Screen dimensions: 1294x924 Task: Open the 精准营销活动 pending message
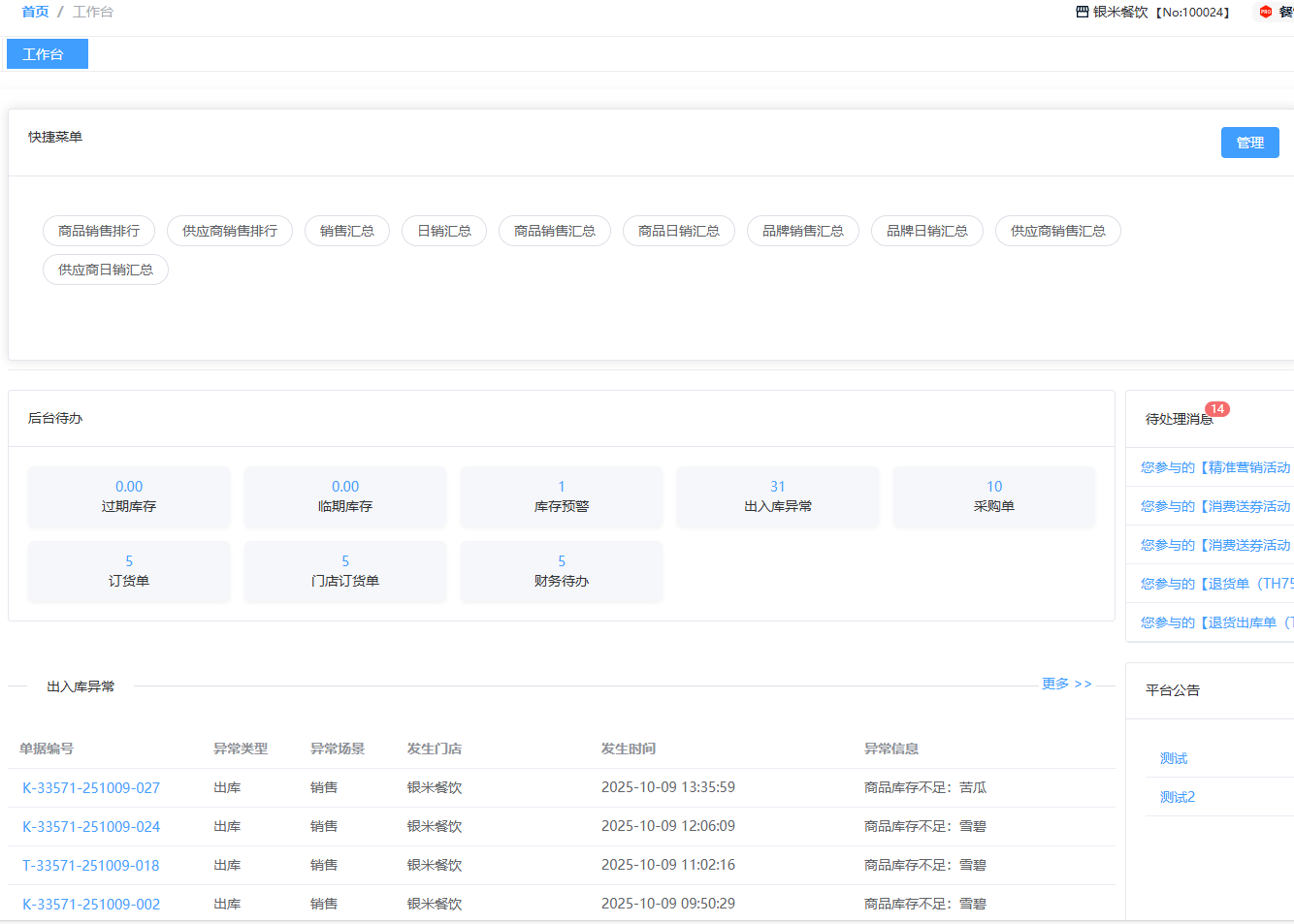point(1215,467)
